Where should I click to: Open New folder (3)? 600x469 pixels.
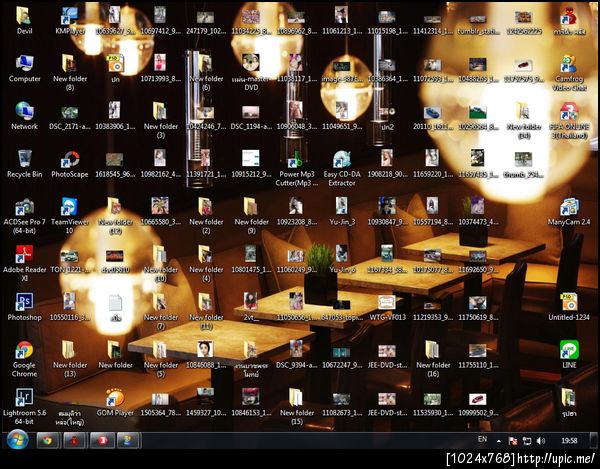(161, 121)
